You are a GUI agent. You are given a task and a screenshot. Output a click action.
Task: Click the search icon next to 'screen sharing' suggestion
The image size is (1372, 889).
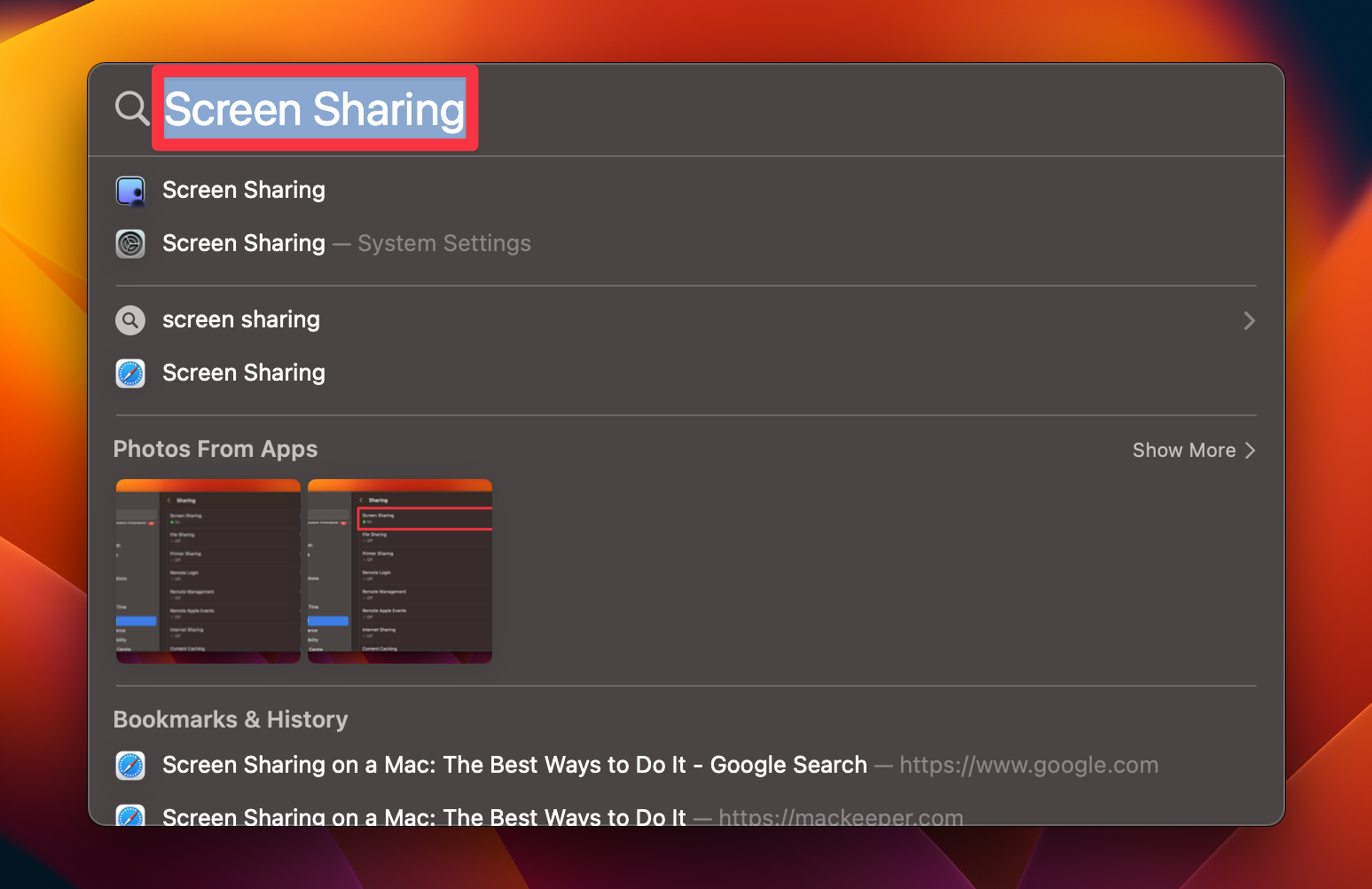click(130, 319)
